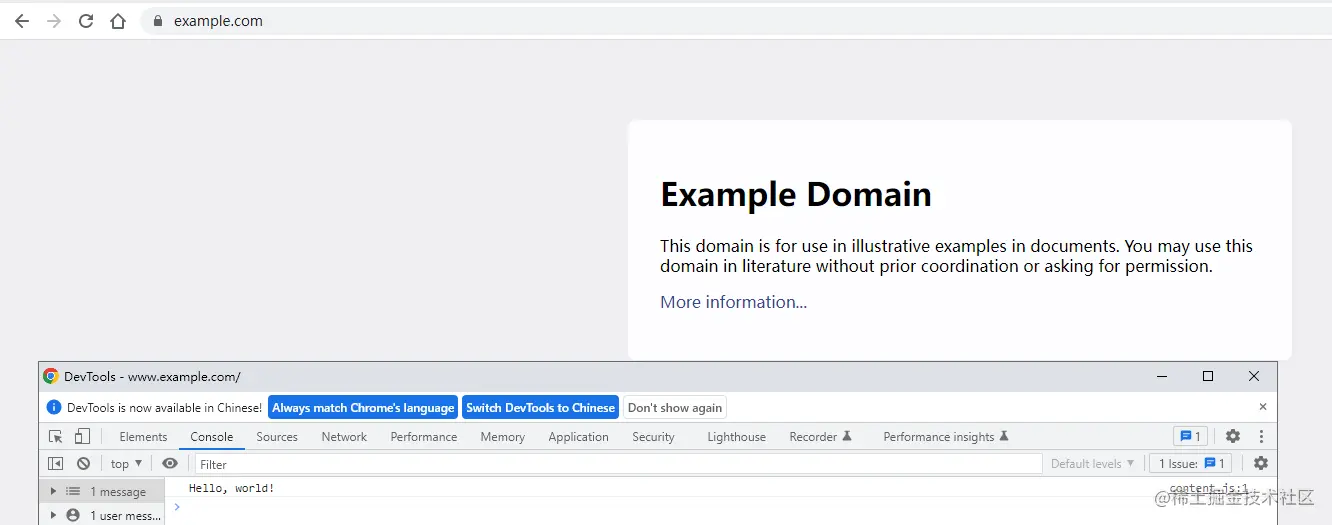This screenshot has height=525, width=1332.
Task: Click the browser forward arrow
Action: [54, 21]
